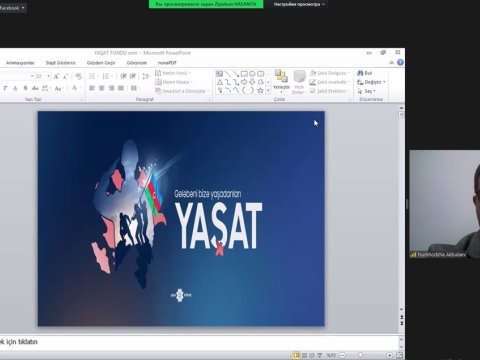Click the increase font size icon
This screenshot has width=480, height=360.
56,77
